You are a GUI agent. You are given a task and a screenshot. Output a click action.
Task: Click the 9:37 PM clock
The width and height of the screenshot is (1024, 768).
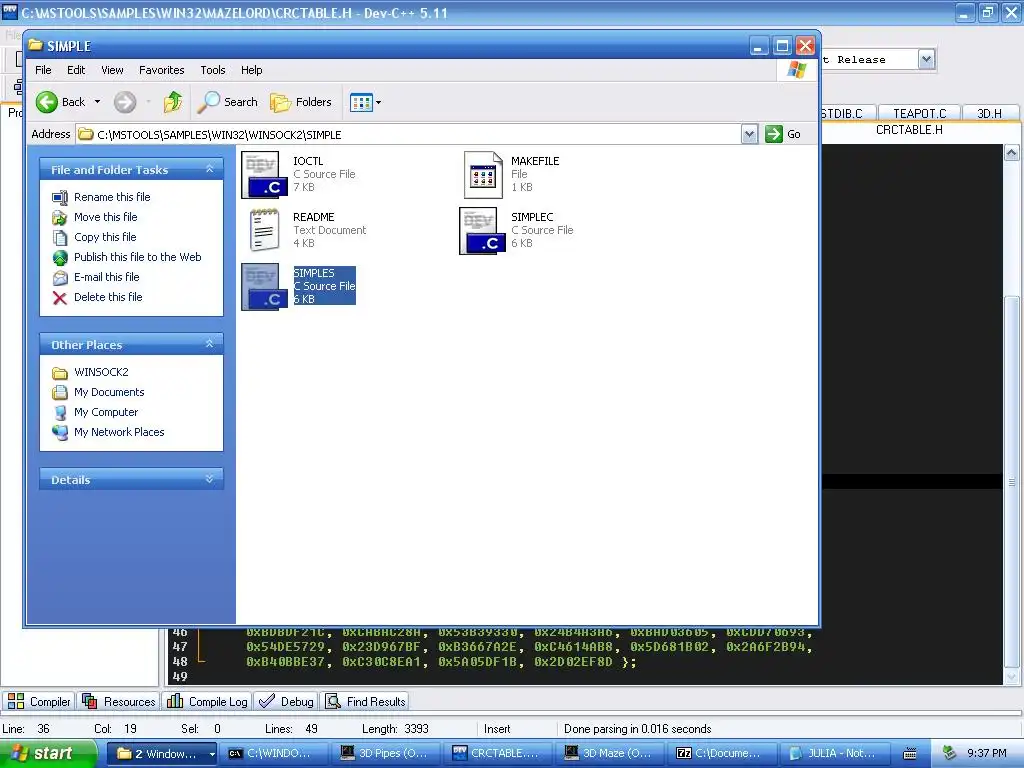coord(987,754)
